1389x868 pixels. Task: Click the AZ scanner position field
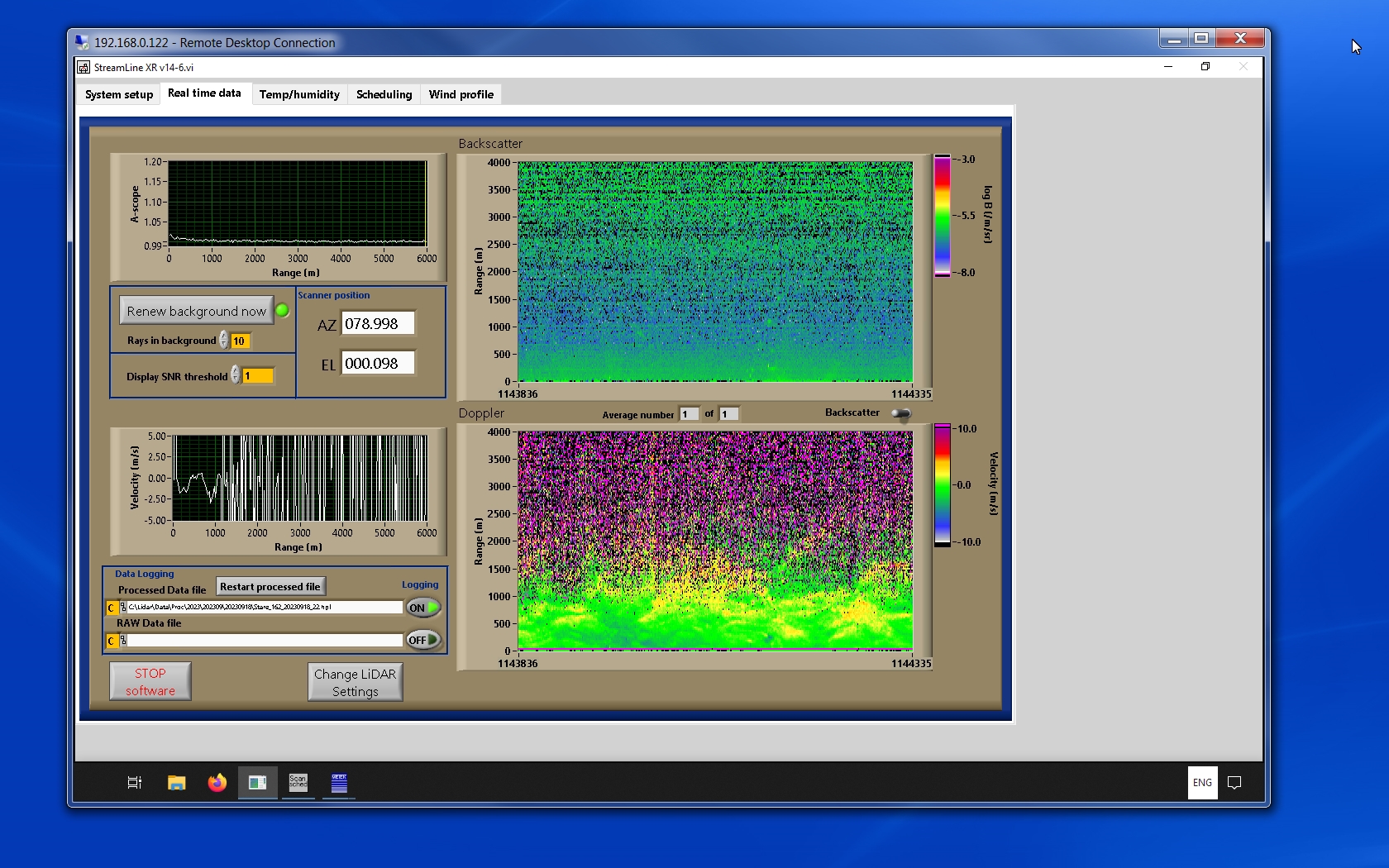click(378, 324)
